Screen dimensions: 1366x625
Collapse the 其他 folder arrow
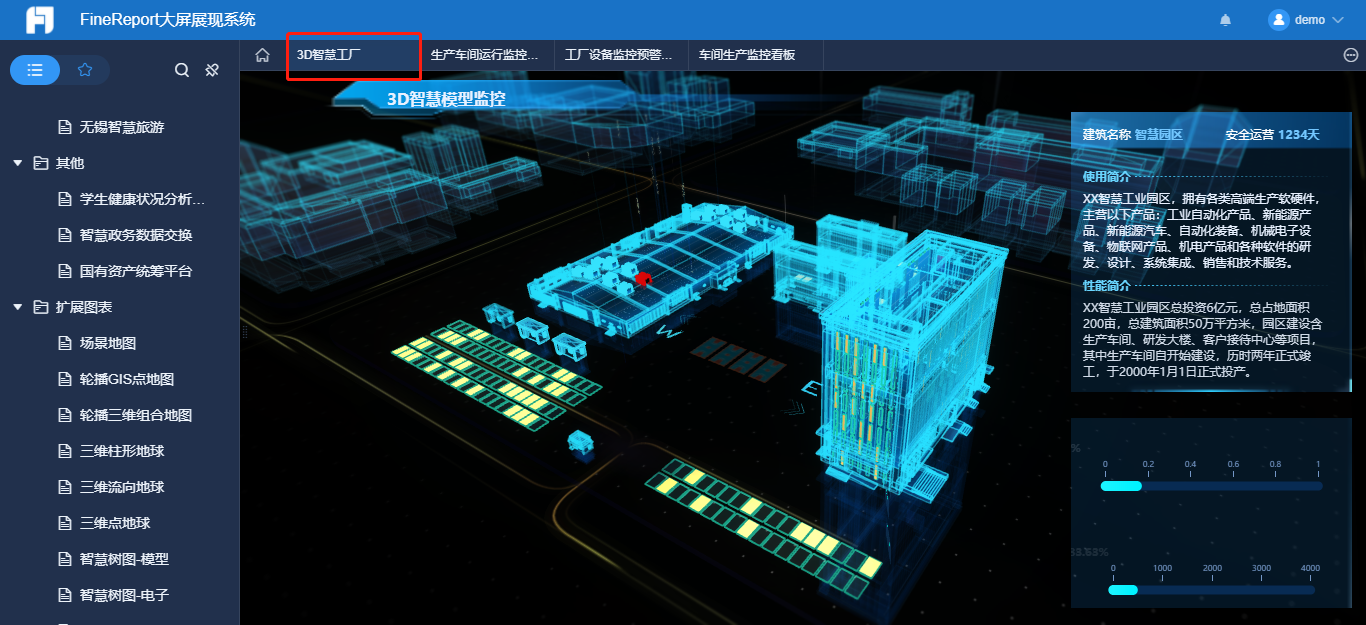tap(18, 163)
